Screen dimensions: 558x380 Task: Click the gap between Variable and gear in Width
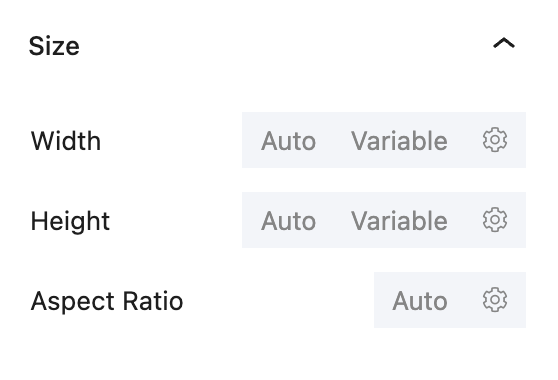pyautogui.click(x=465, y=140)
